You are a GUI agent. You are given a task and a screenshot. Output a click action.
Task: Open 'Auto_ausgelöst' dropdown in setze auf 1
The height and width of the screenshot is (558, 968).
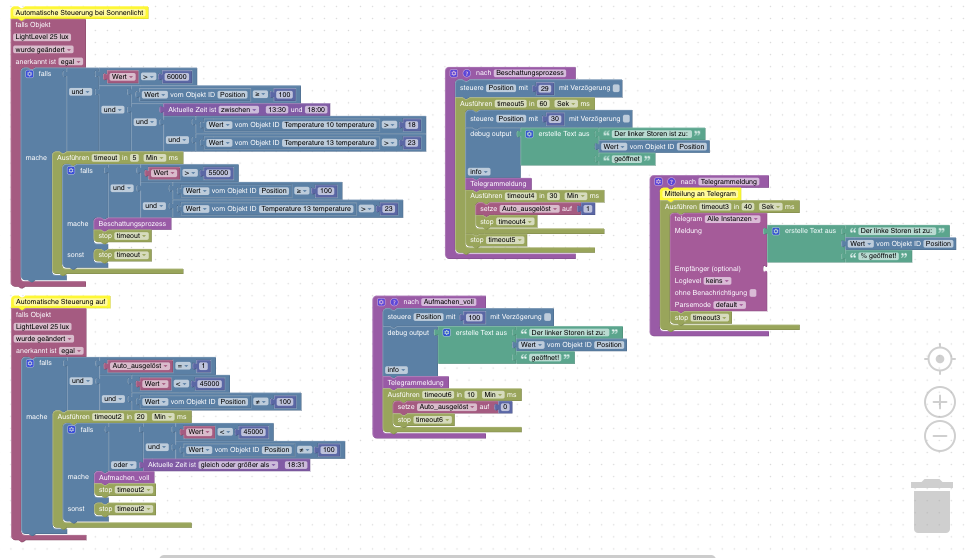530,209
